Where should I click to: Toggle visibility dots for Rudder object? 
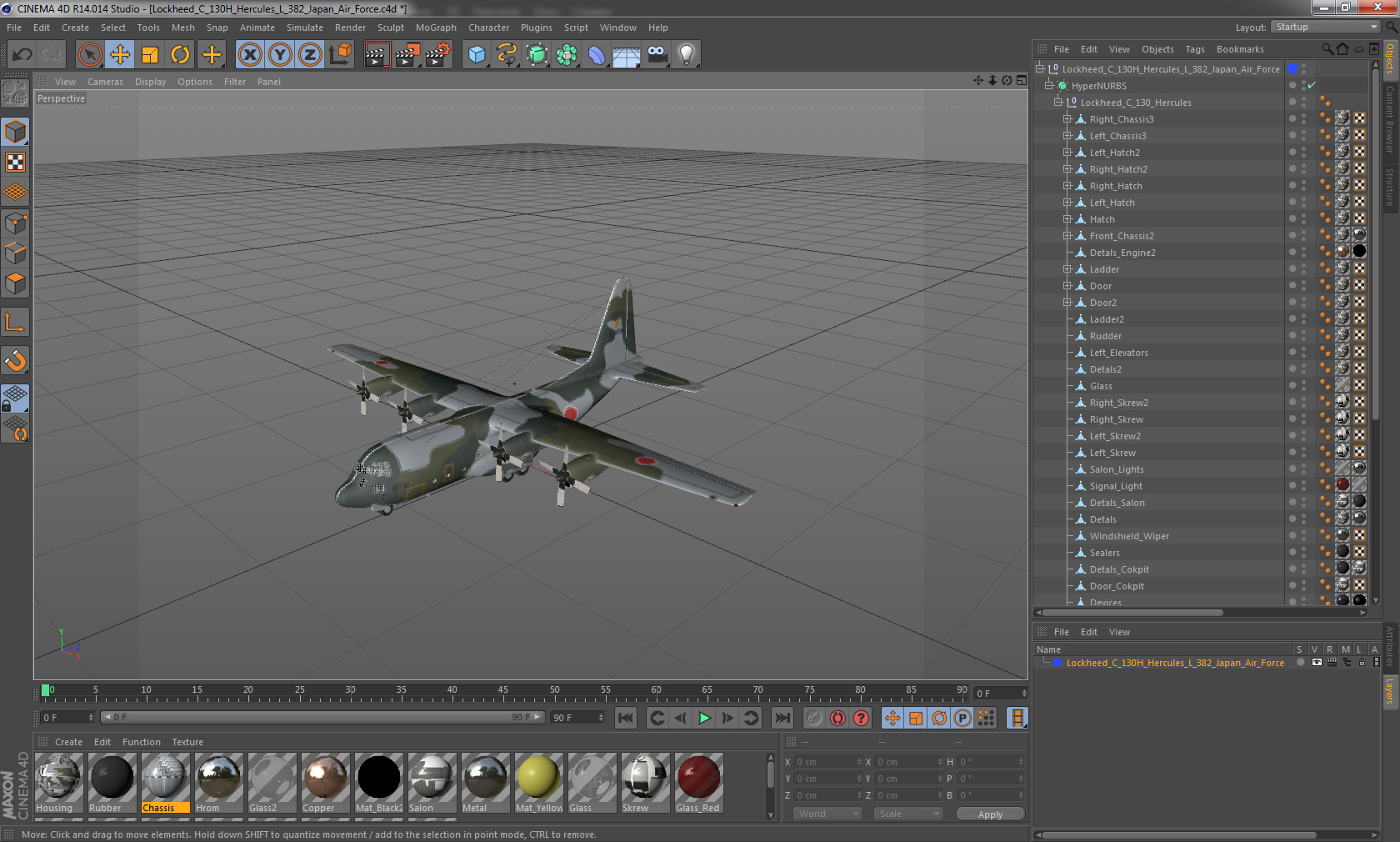[1304, 336]
